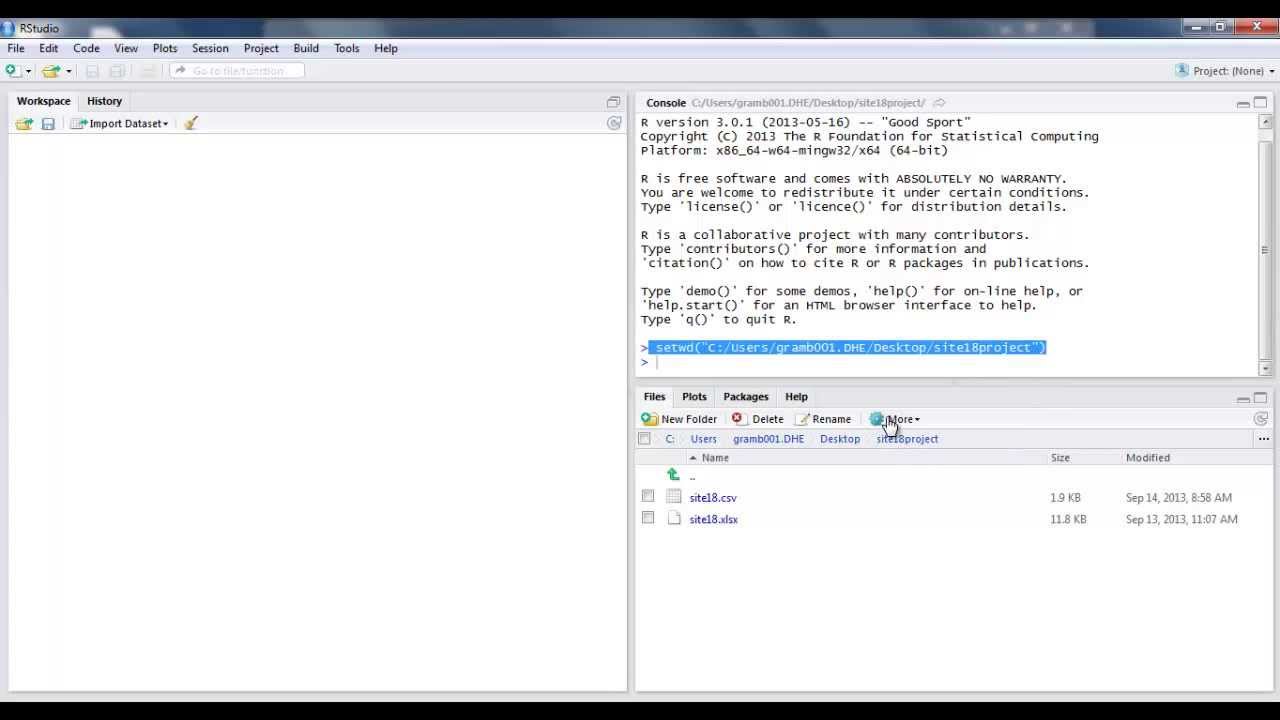Minimize the Files pane

pos(1243,398)
